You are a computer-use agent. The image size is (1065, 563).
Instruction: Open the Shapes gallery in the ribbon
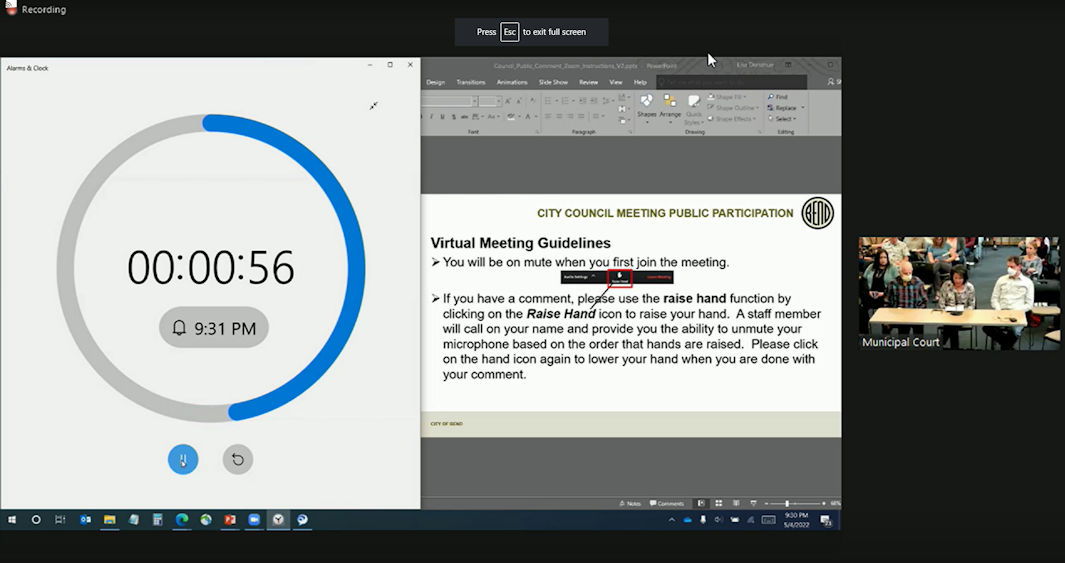(647, 107)
